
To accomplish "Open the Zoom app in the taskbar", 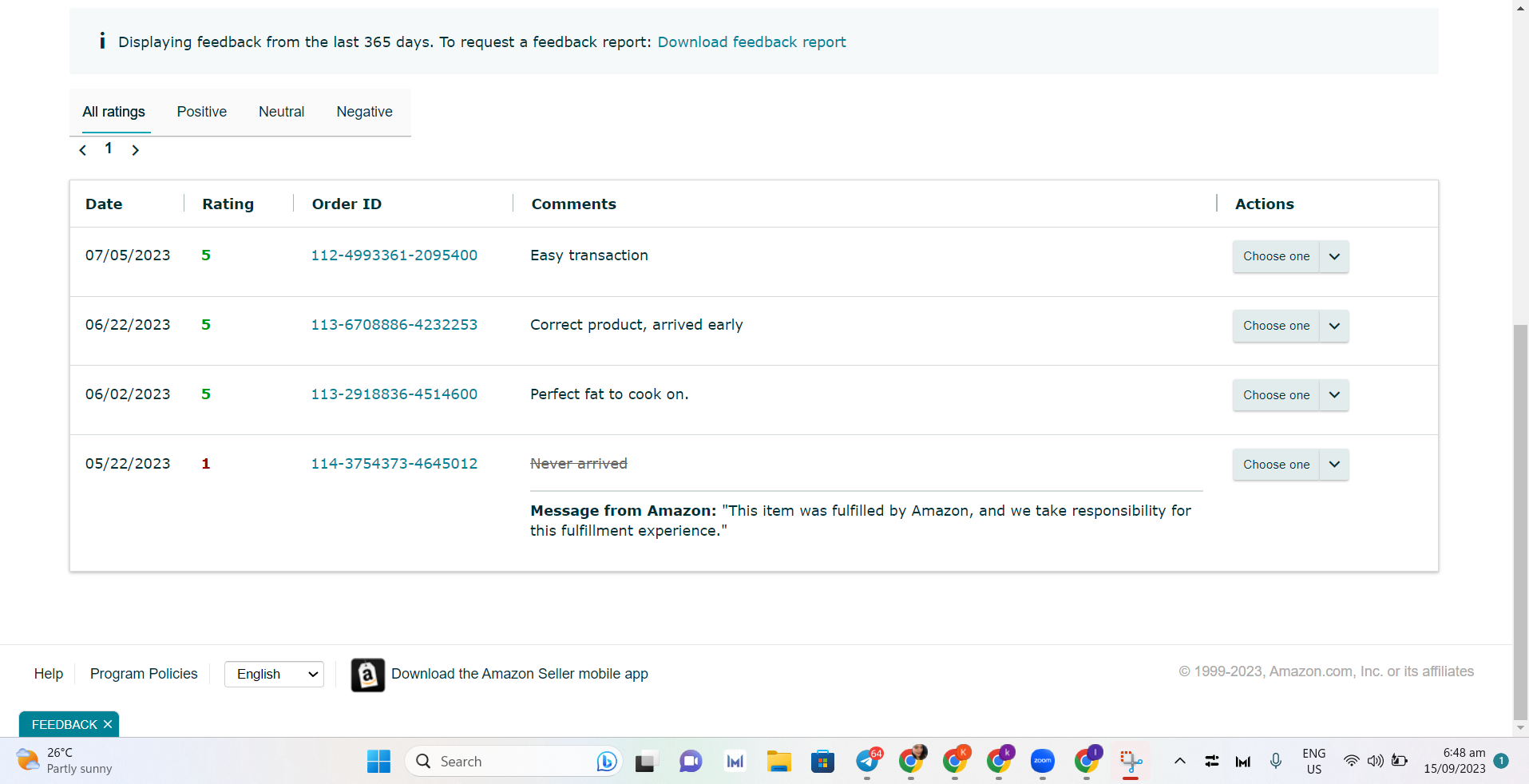I will tap(1043, 762).
